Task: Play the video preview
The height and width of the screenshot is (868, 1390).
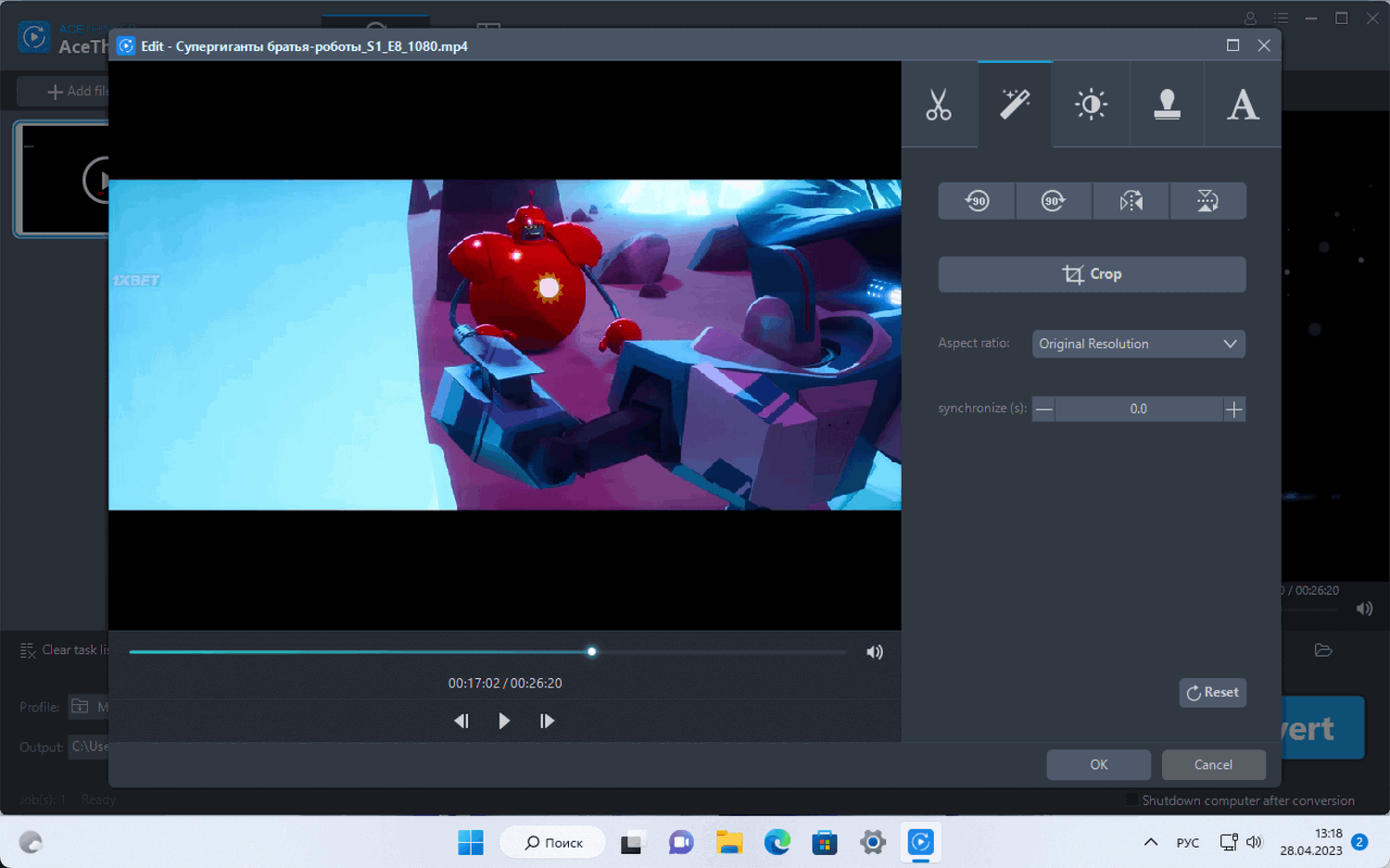Action: coord(504,721)
